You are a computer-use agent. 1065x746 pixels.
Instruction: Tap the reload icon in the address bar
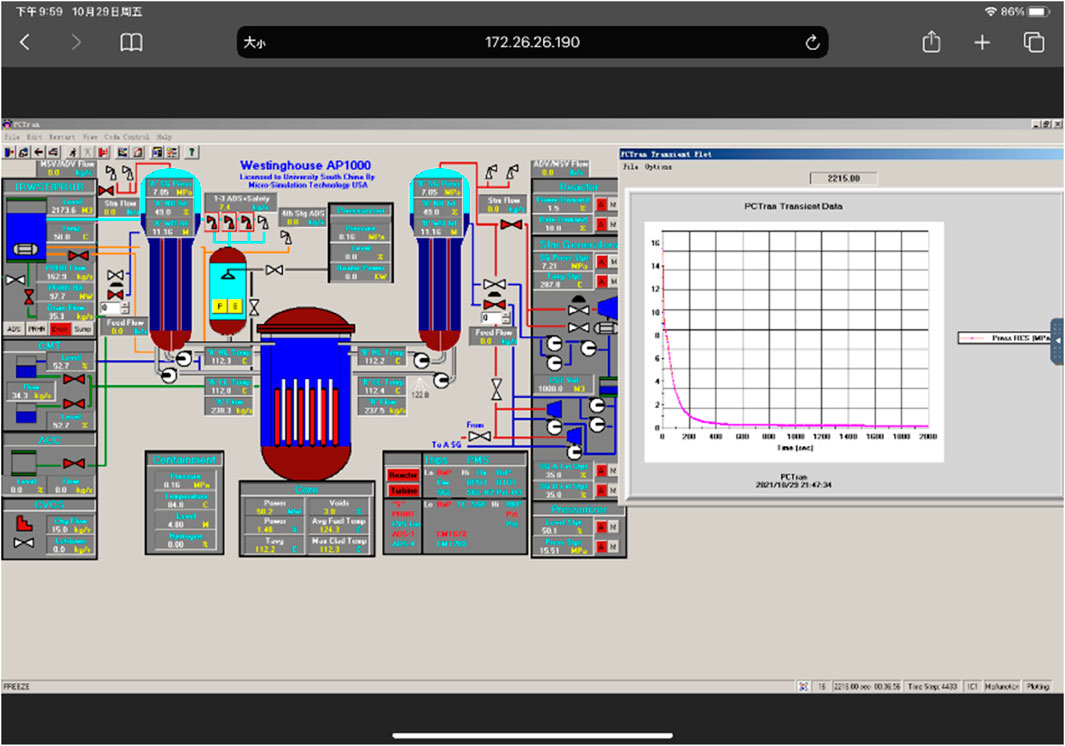pyautogui.click(x=812, y=43)
